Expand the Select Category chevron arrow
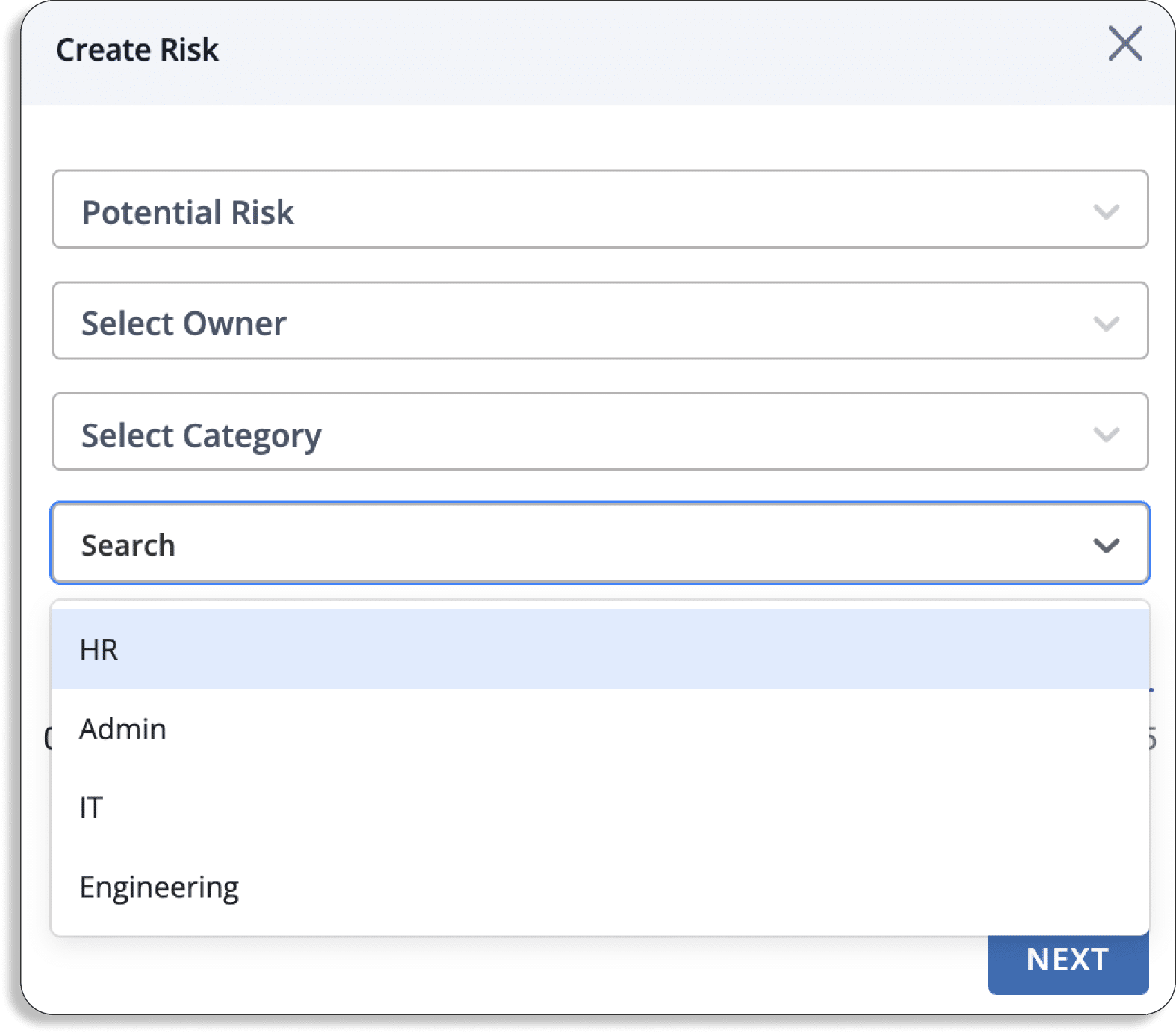The height and width of the screenshot is (1033, 1176). click(x=1106, y=435)
